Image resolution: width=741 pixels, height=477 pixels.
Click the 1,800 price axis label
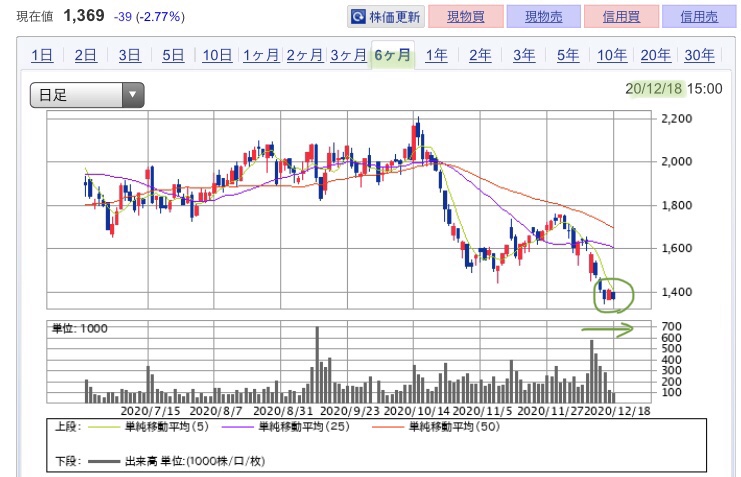[x=676, y=205]
